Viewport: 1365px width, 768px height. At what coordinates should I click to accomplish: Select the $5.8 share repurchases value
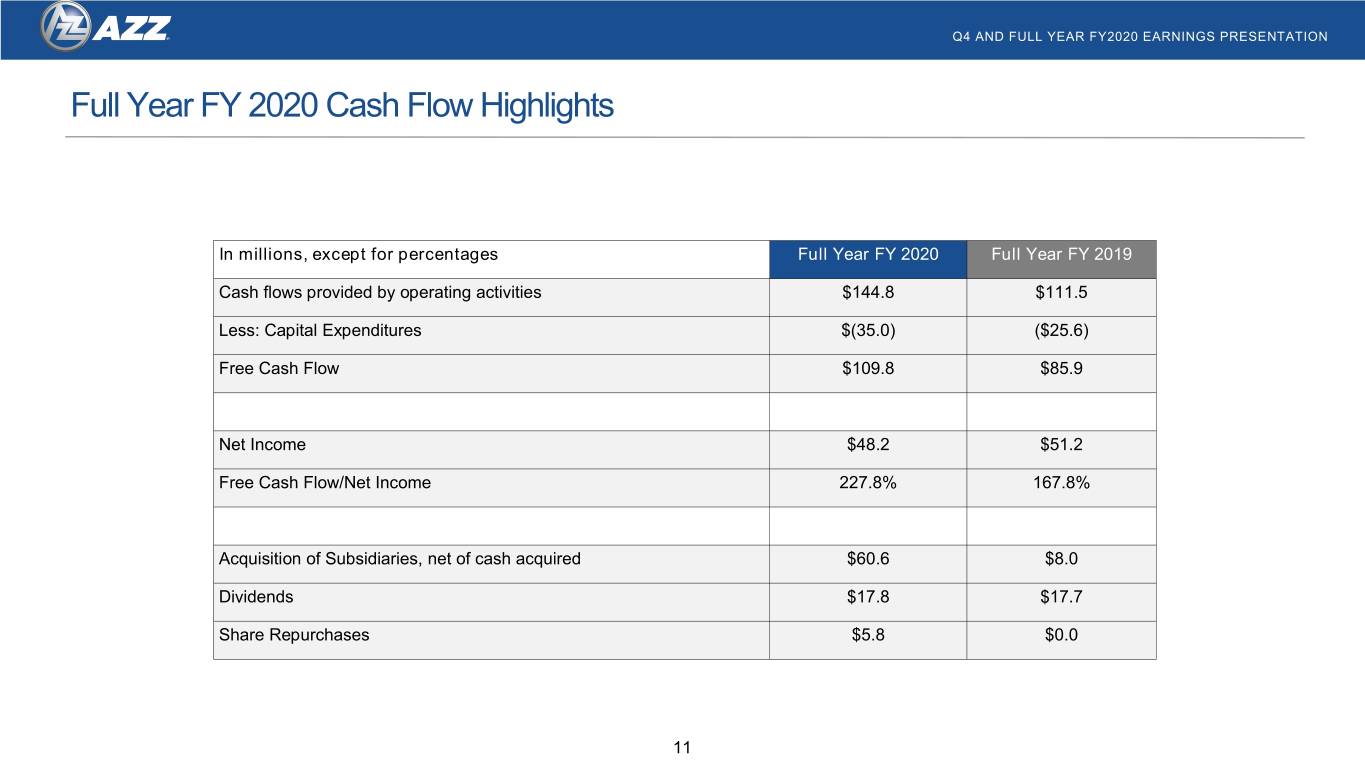tap(868, 635)
